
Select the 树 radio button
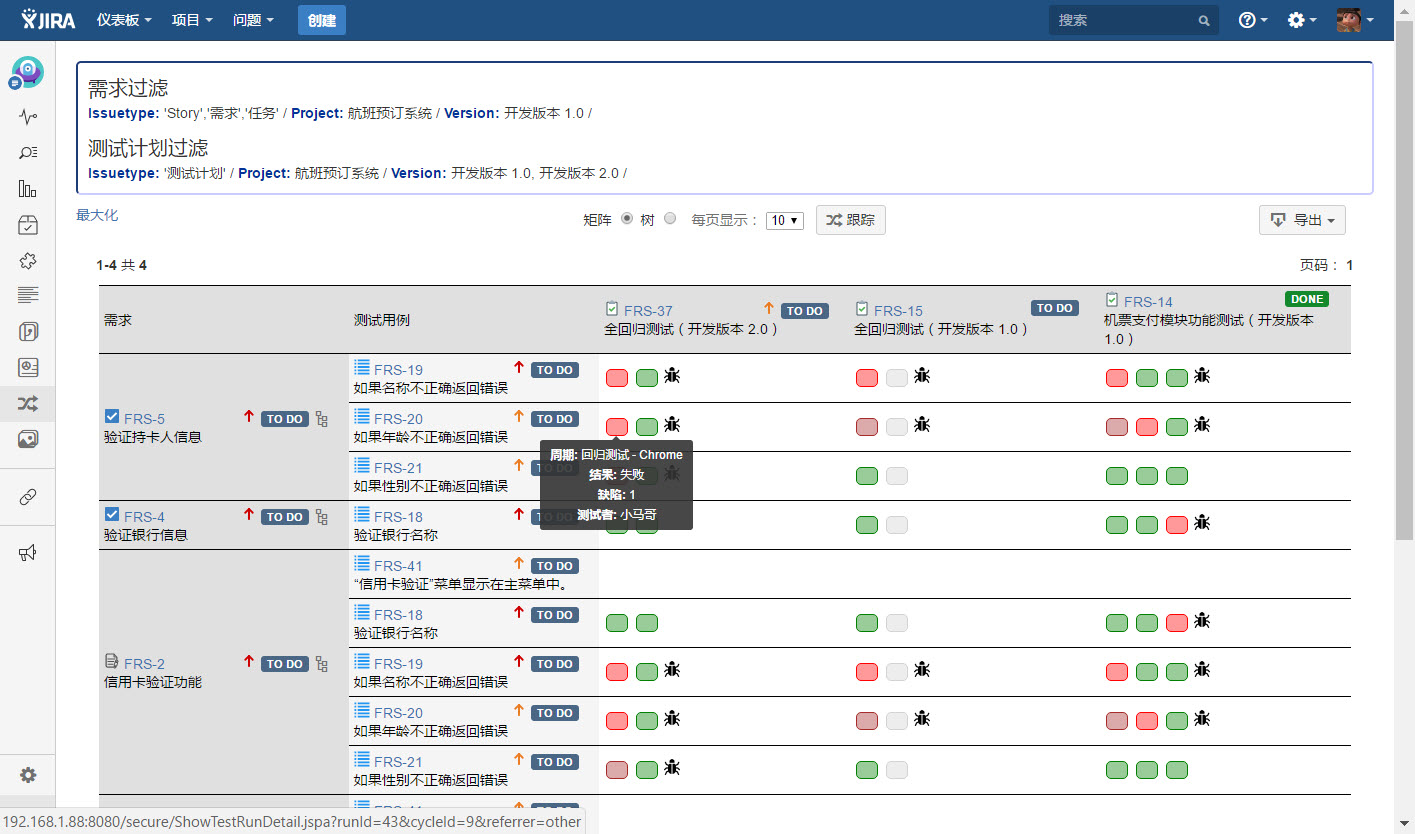point(670,219)
